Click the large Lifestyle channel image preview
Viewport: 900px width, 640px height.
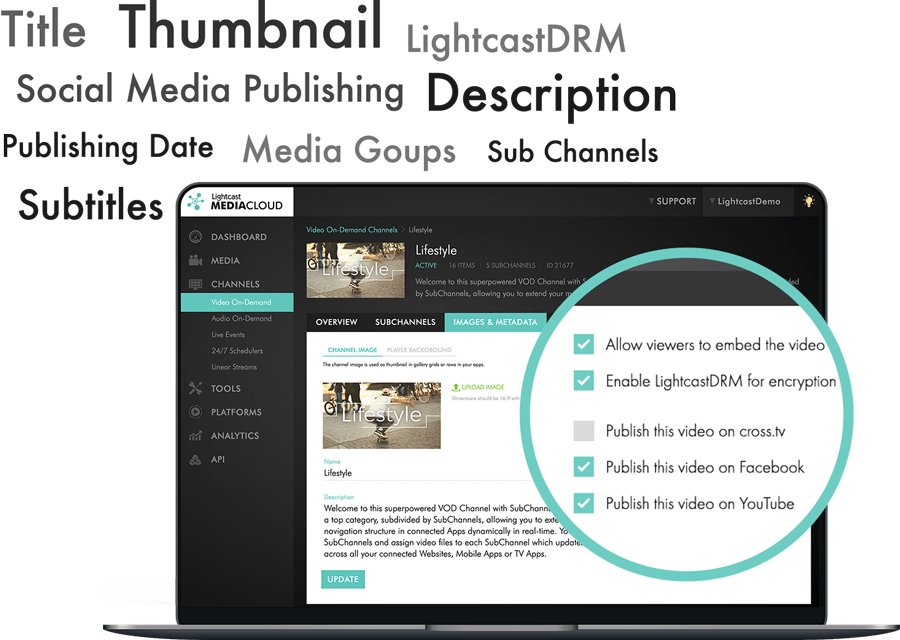(x=382, y=415)
